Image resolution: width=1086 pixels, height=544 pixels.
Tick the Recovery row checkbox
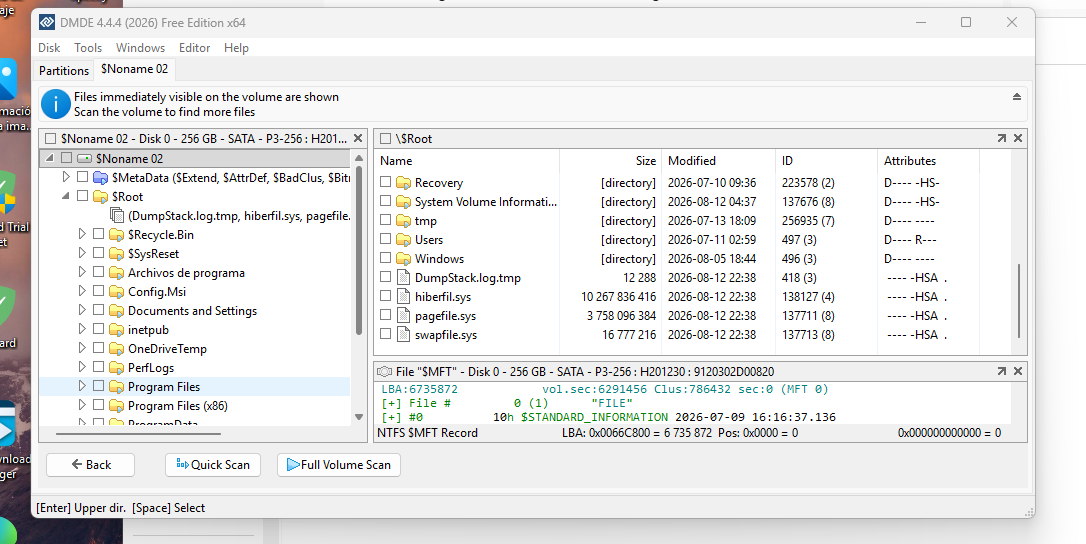point(386,183)
